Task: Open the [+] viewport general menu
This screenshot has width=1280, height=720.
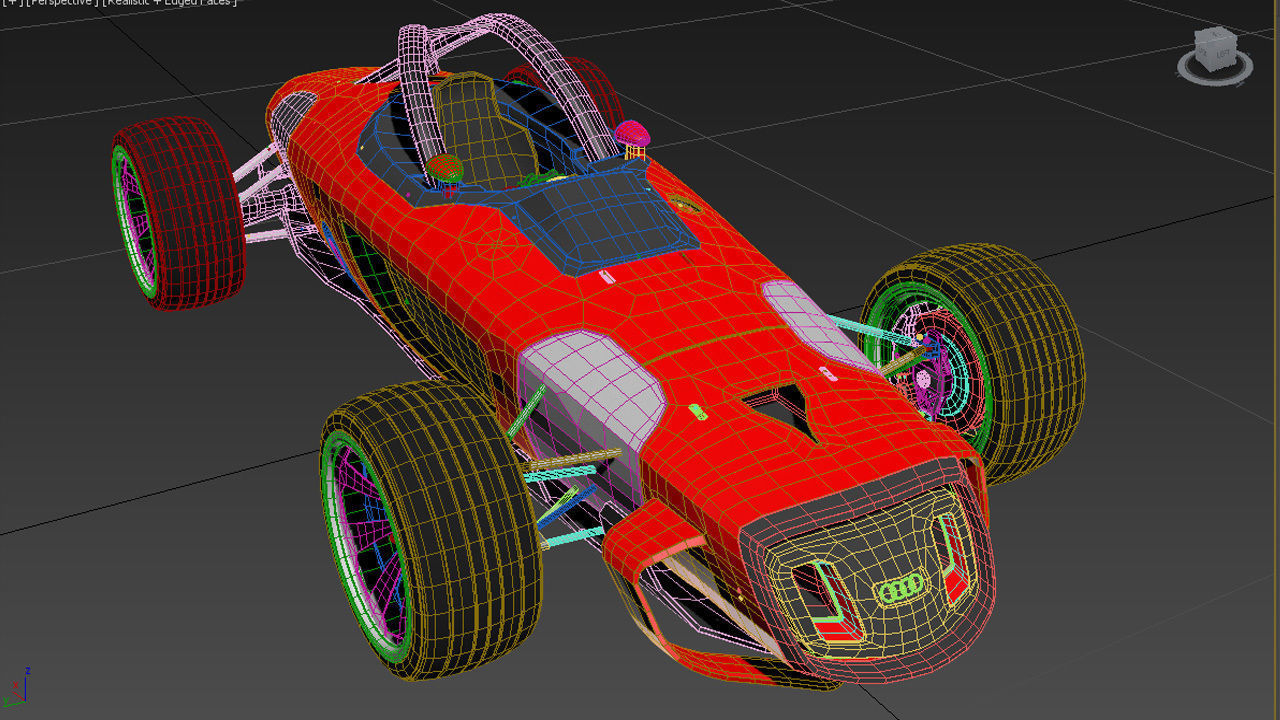Action: (10, 3)
